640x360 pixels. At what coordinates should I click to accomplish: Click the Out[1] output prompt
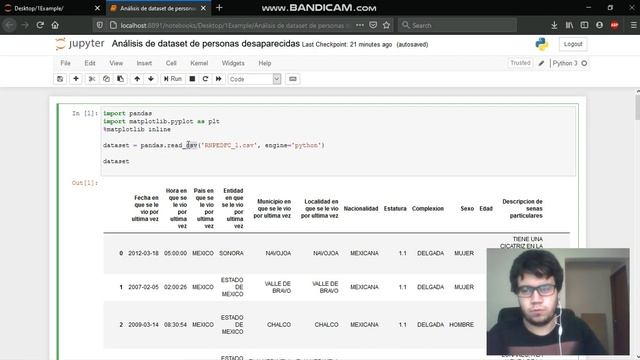click(x=85, y=183)
